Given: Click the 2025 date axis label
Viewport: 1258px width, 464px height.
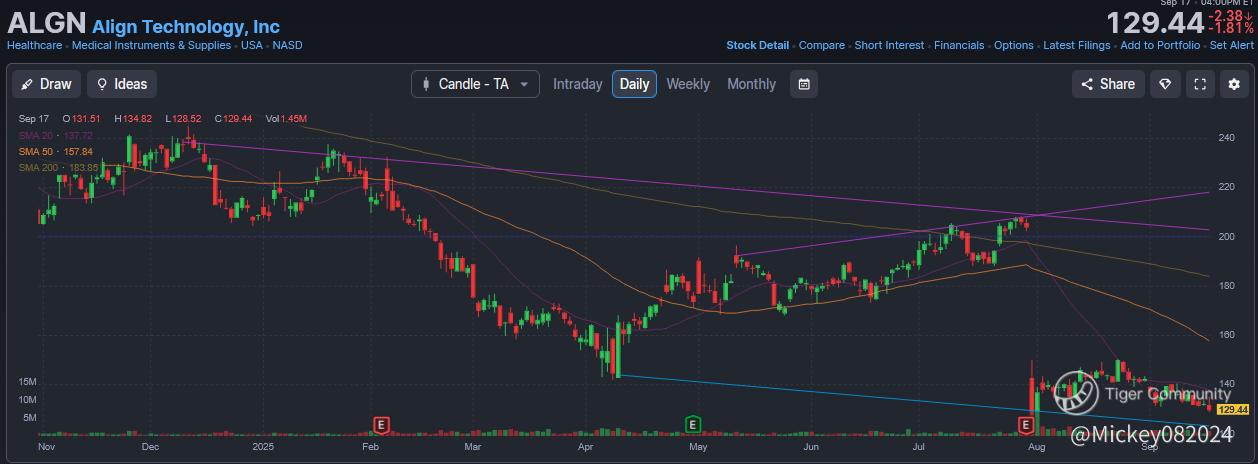Looking at the screenshot, I should (264, 447).
